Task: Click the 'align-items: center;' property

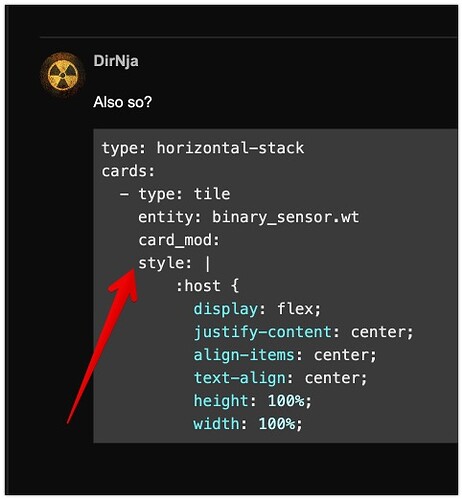Action: coord(285,355)
